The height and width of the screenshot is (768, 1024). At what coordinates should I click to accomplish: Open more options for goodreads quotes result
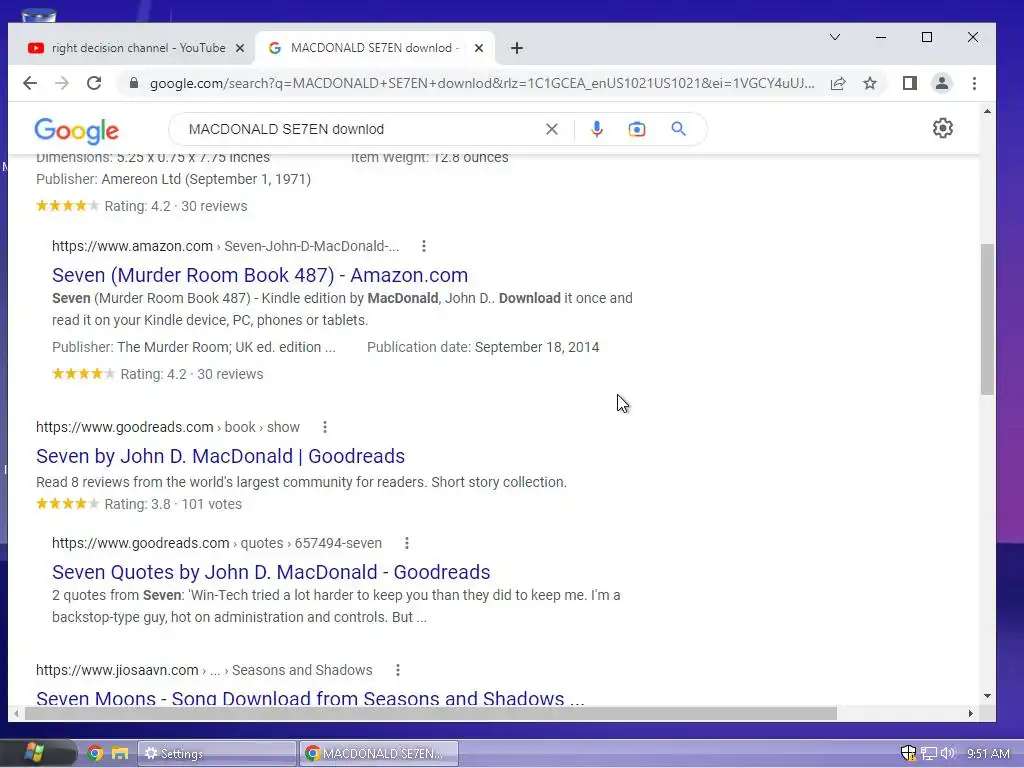[x=407, y=543]
